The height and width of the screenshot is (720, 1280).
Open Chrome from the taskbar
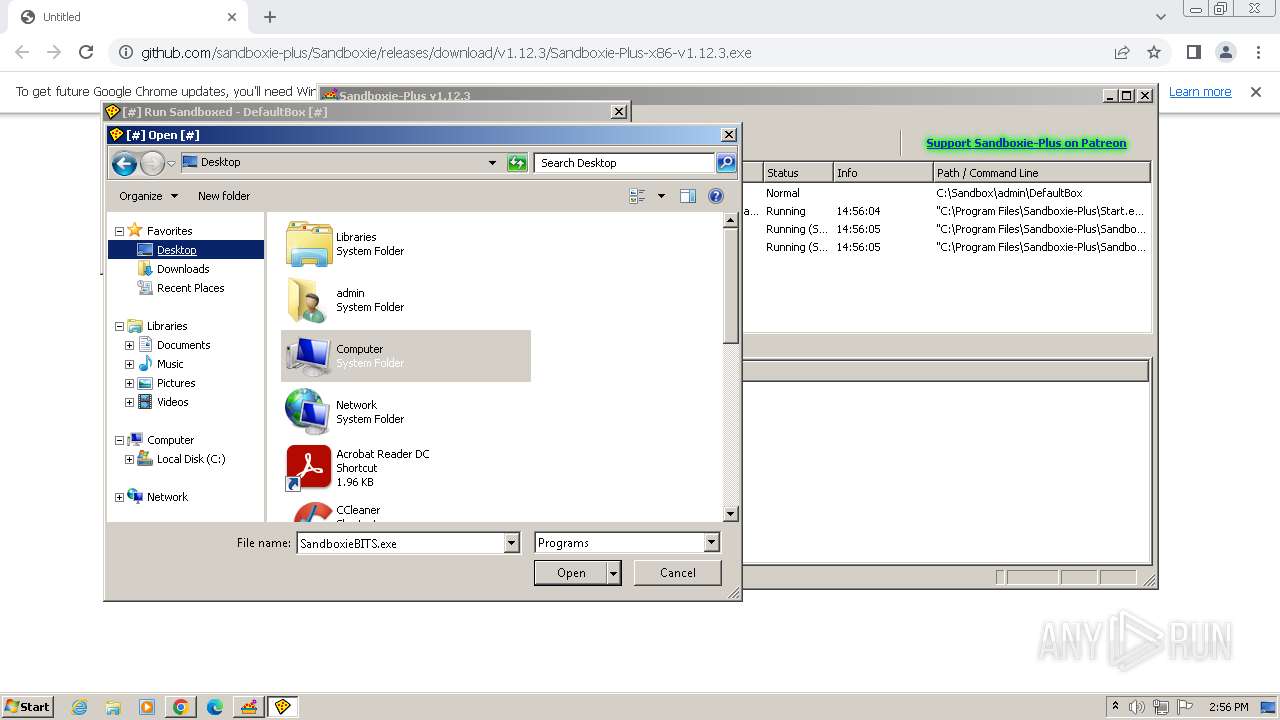pos(181,707)
